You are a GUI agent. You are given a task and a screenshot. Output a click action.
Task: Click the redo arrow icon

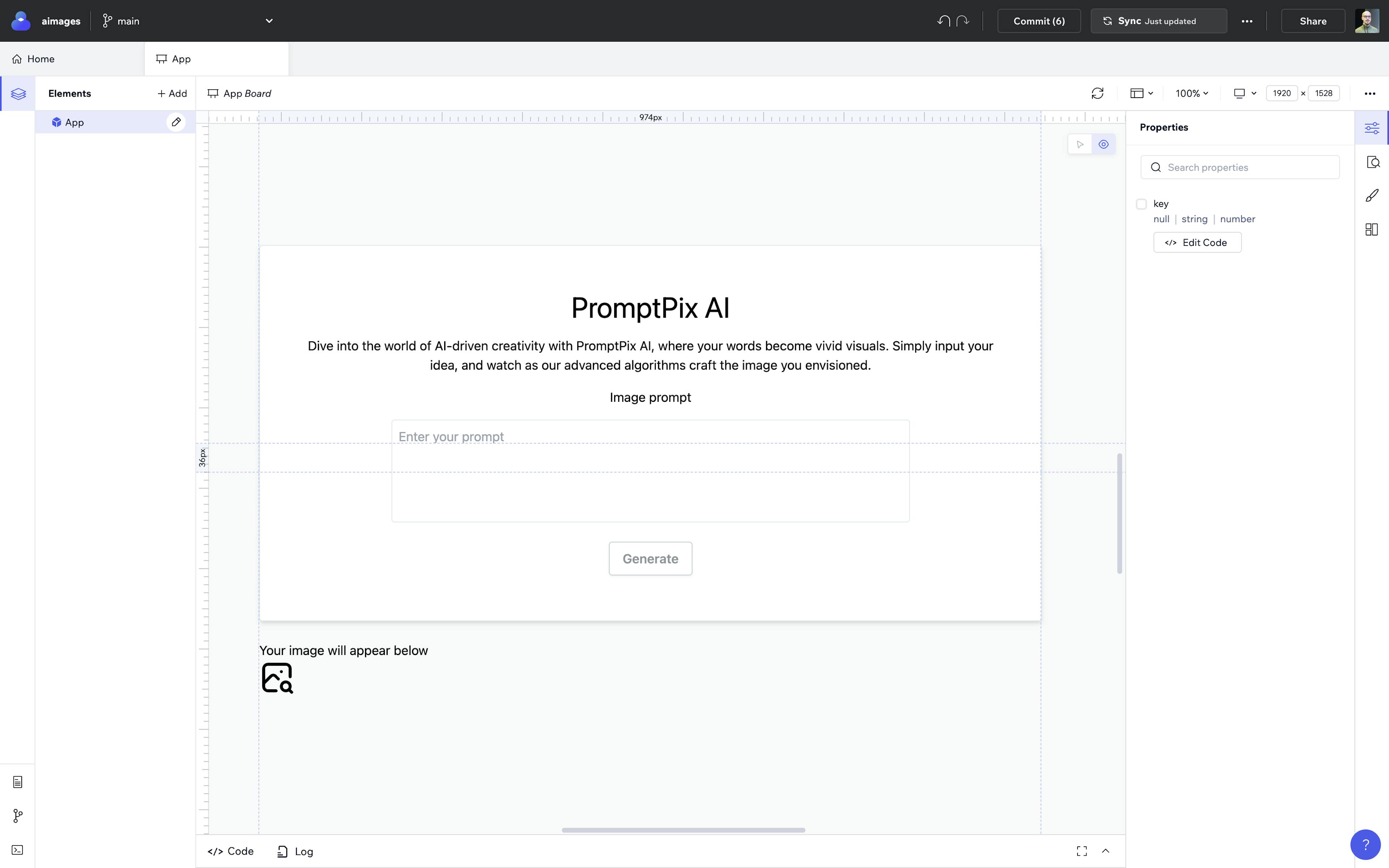pos(962,20)
